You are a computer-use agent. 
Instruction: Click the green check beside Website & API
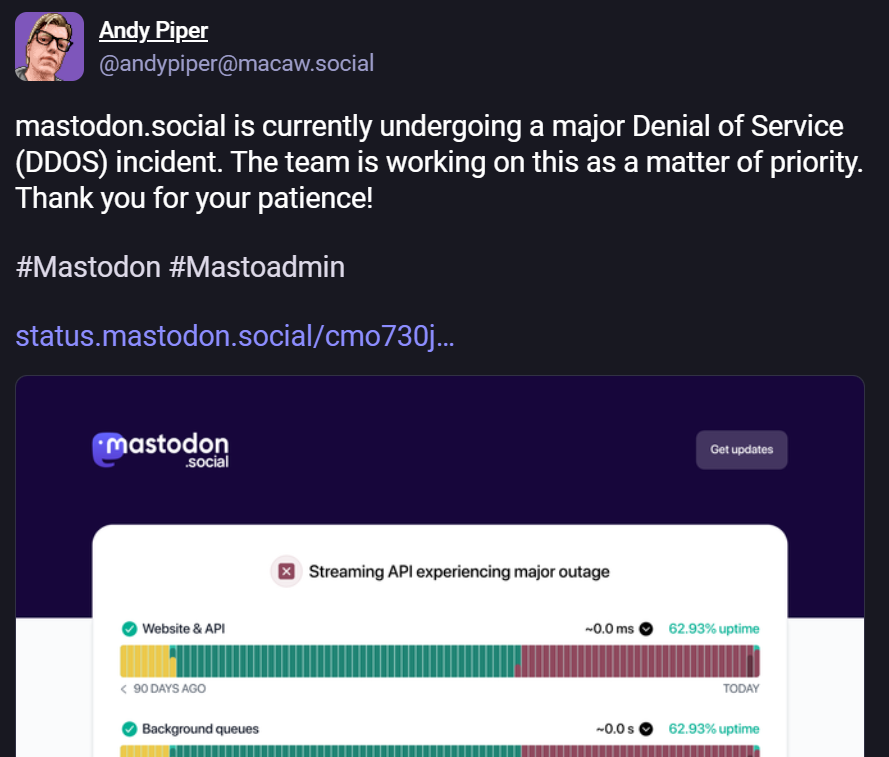129,629
